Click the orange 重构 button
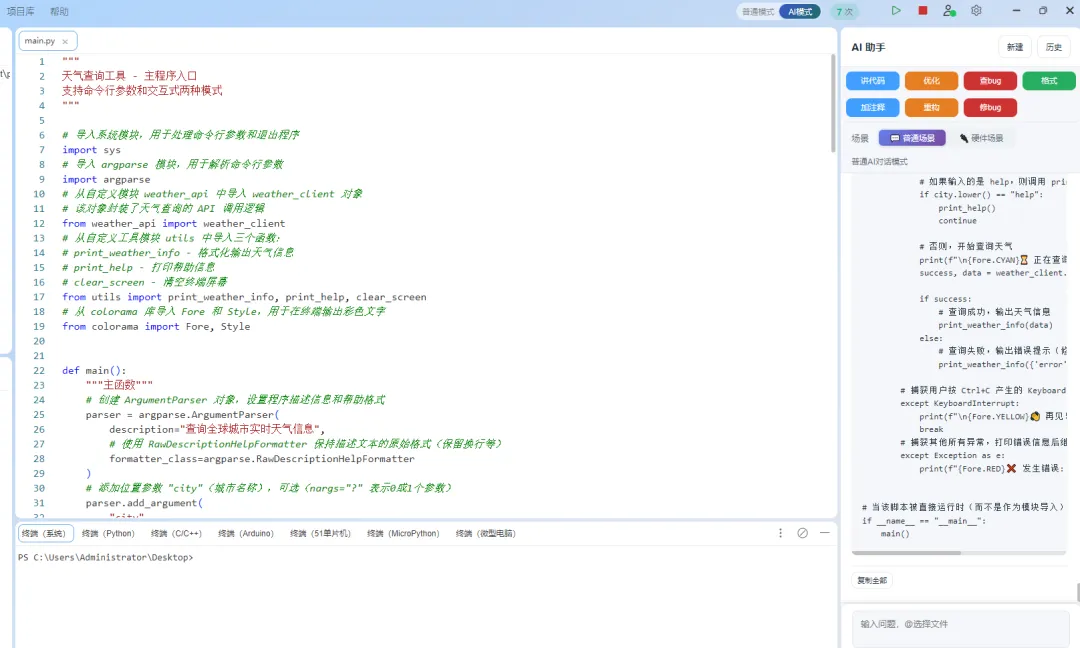The width and height of the screenshot is (1080, 648). tap(931, 107)
